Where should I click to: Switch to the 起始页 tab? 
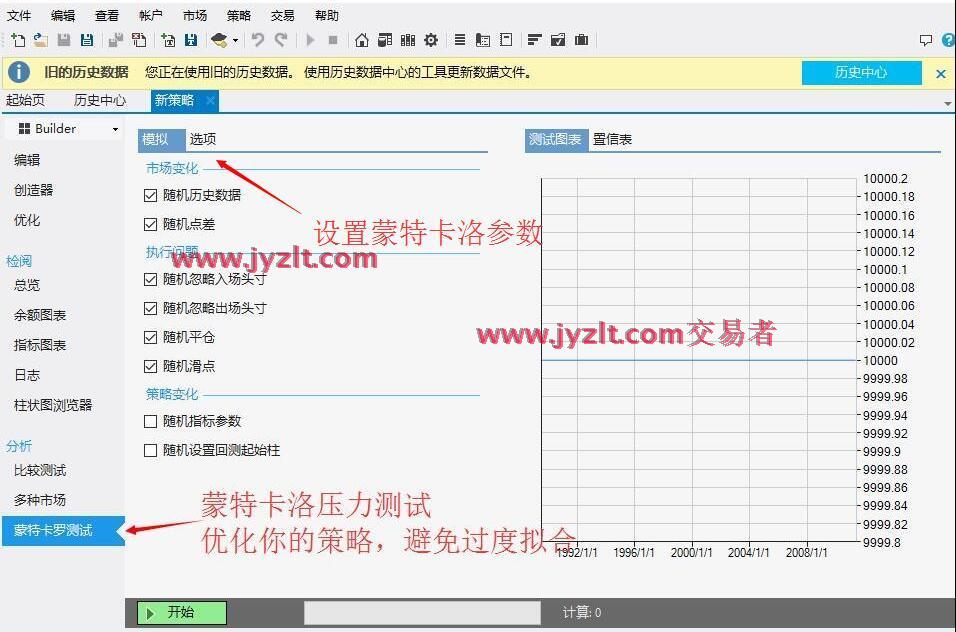(x=26, y=100)
